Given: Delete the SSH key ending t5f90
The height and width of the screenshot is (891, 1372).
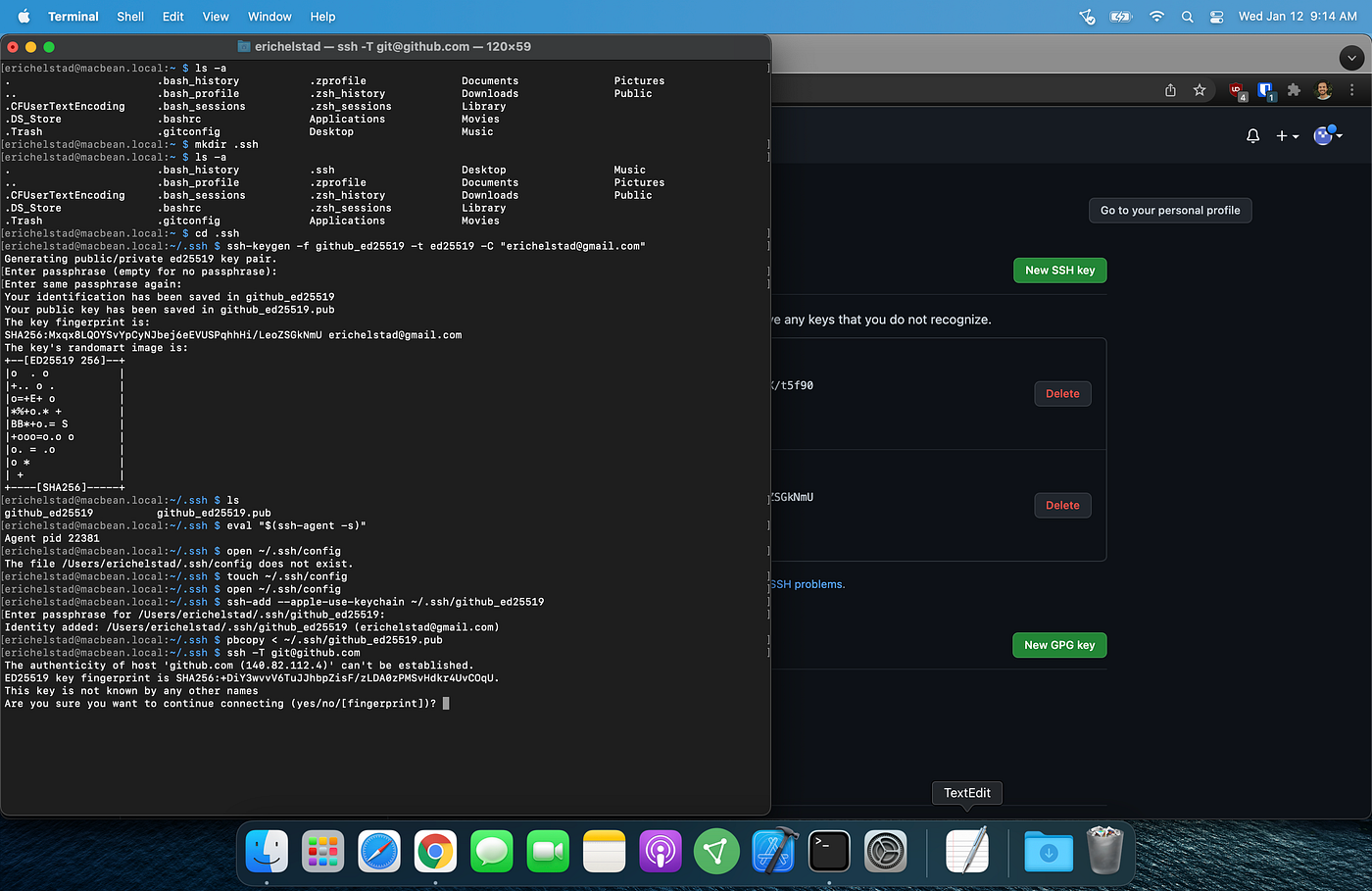Looking at the screenshot, I should point(1062,394).
